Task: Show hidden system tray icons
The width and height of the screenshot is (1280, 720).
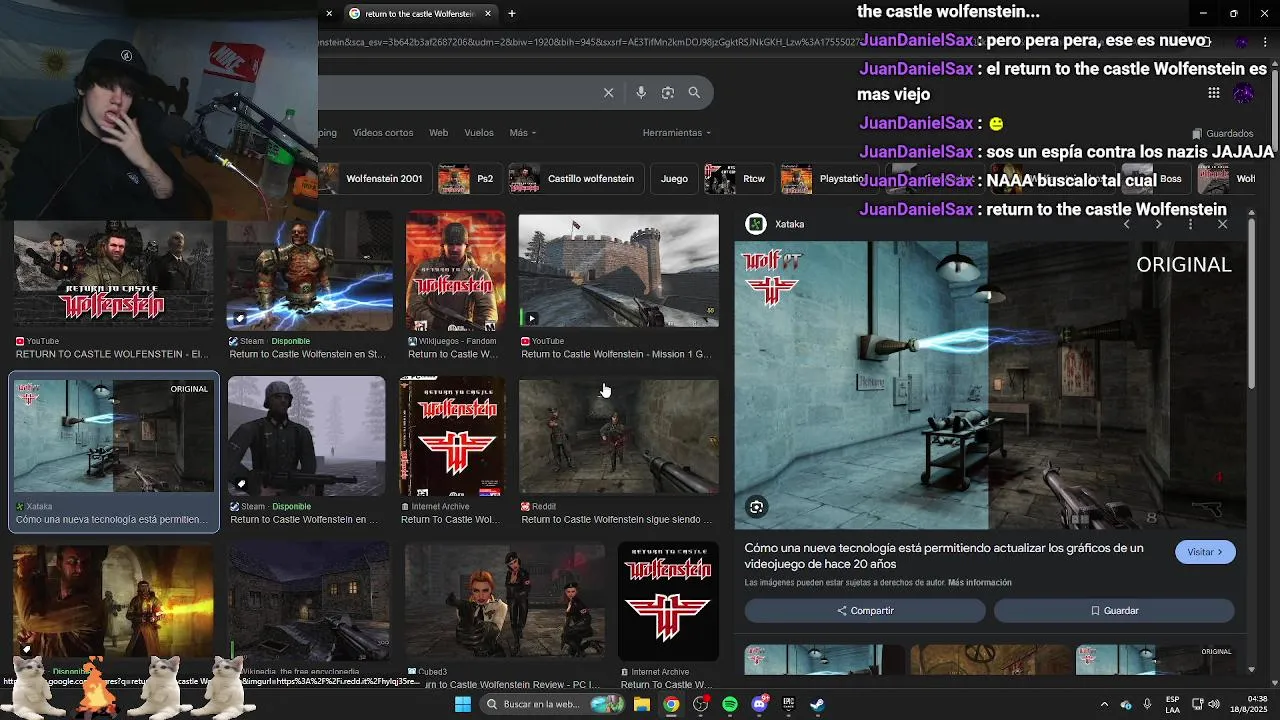Action: (x=1104, y=704)
